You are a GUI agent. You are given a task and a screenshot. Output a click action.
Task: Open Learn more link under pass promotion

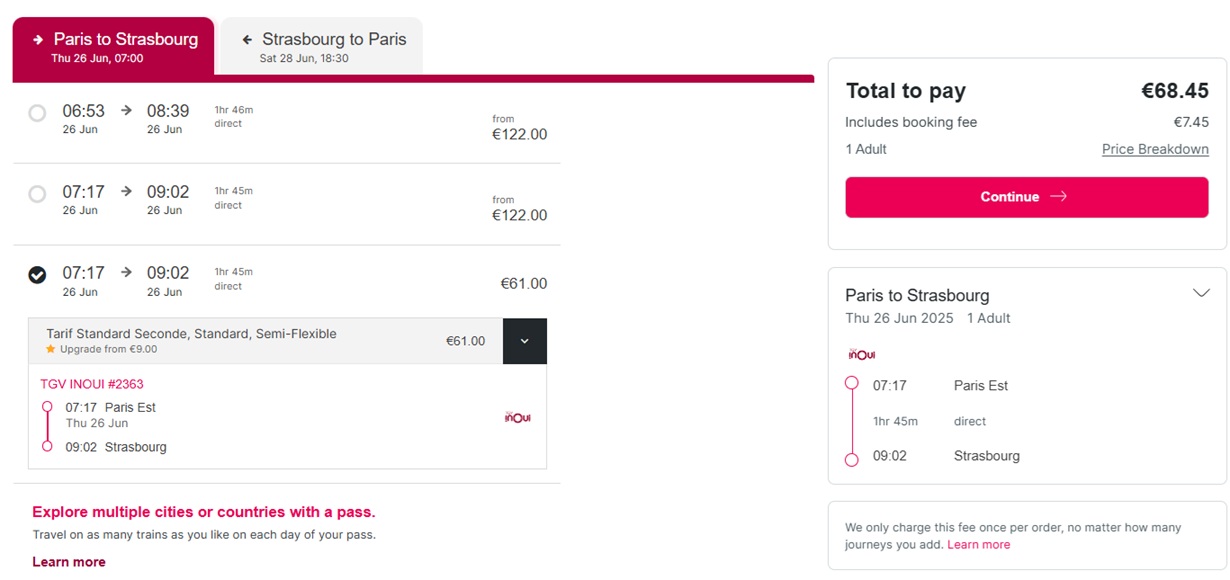pyautogui.click(x=69, y=562)
